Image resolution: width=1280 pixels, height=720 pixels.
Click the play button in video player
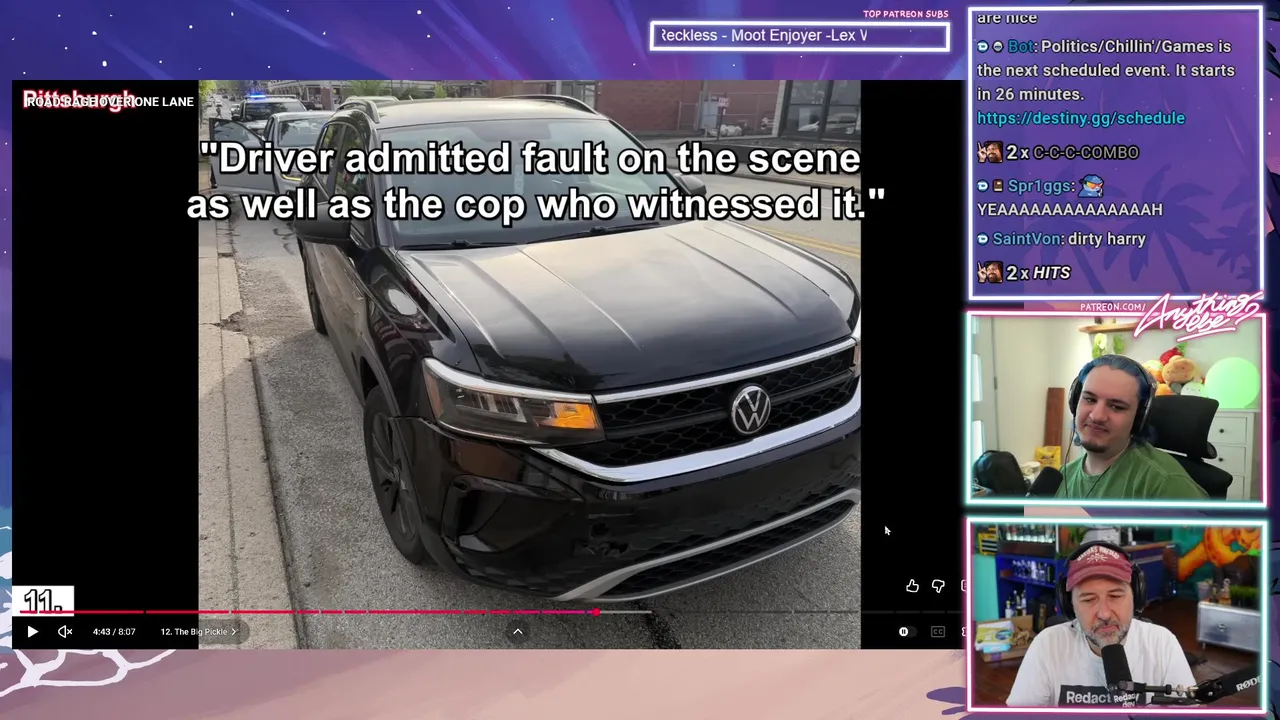point(32,632)
